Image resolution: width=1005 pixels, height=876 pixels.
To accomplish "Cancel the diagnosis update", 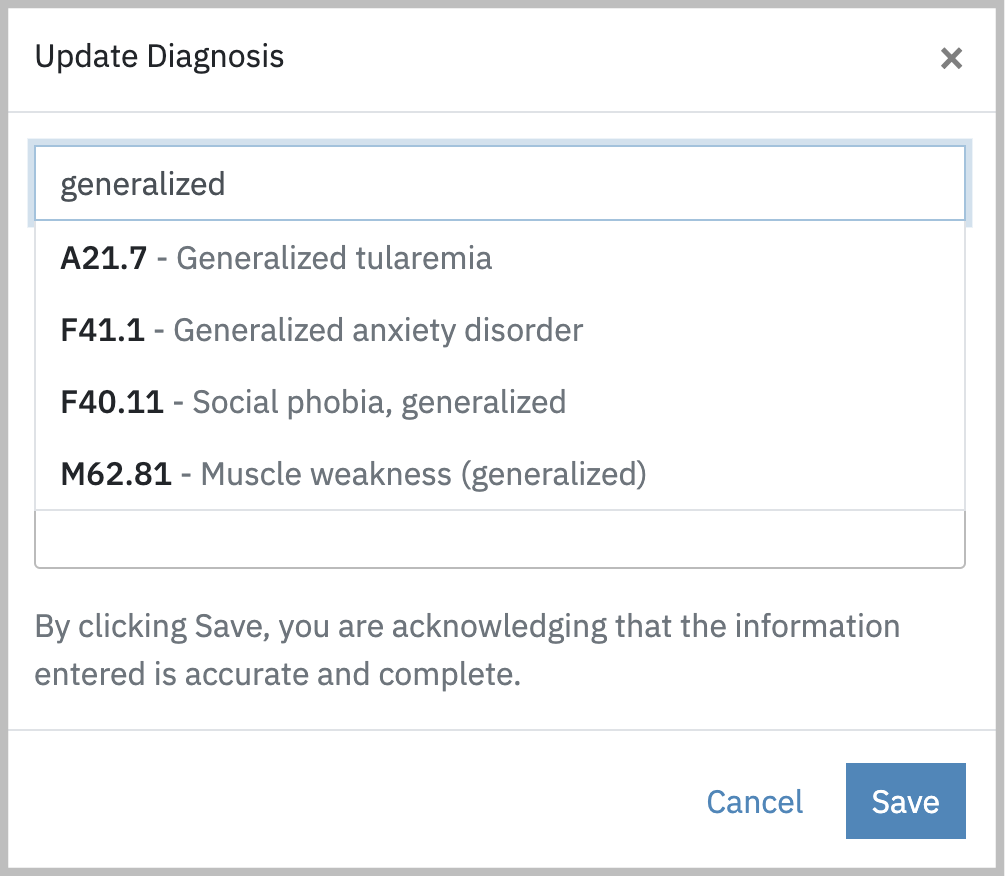I will click(754, 801).
